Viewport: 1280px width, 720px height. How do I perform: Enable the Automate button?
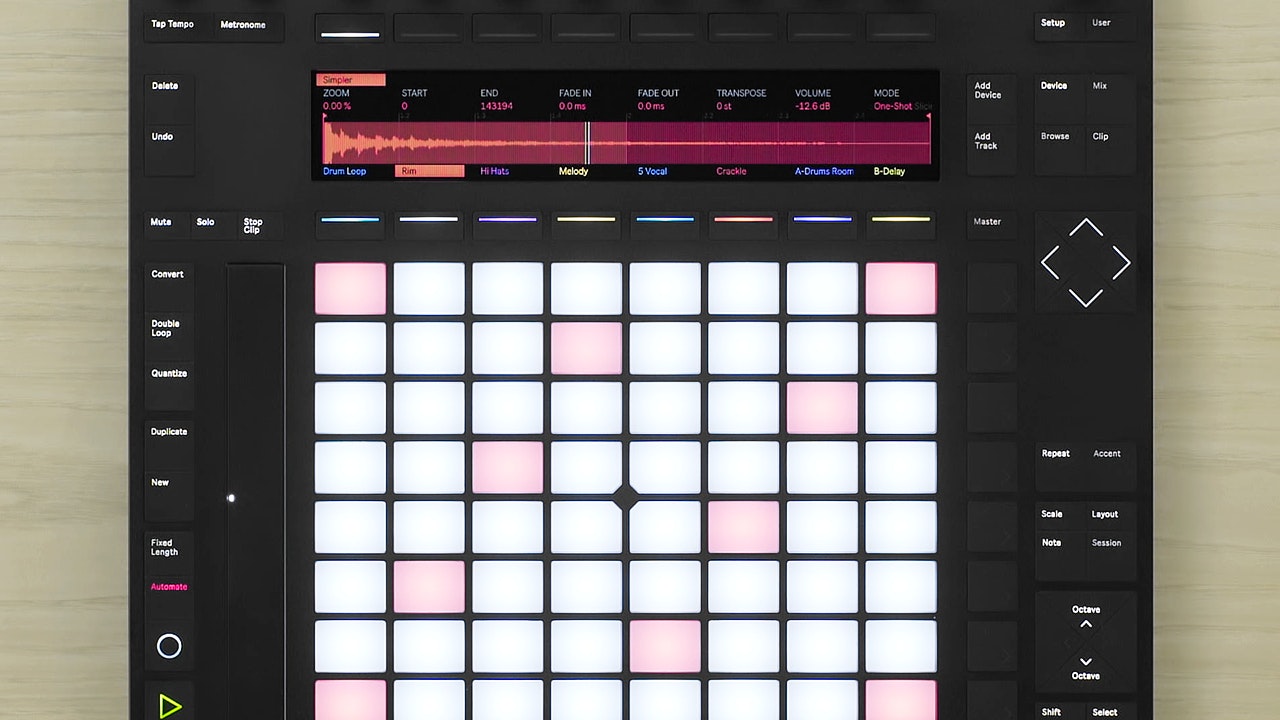[169, 587]
